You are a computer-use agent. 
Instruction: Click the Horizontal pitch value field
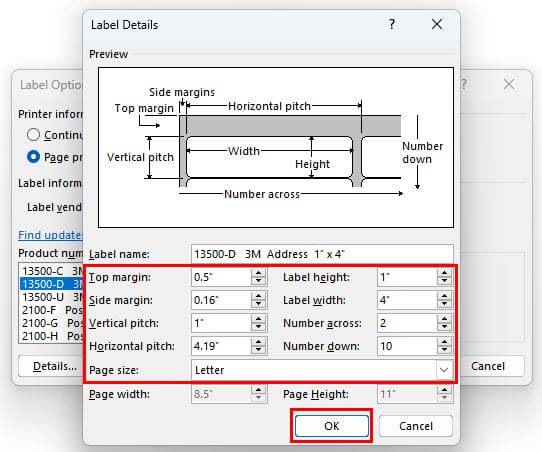coord(221,346)
